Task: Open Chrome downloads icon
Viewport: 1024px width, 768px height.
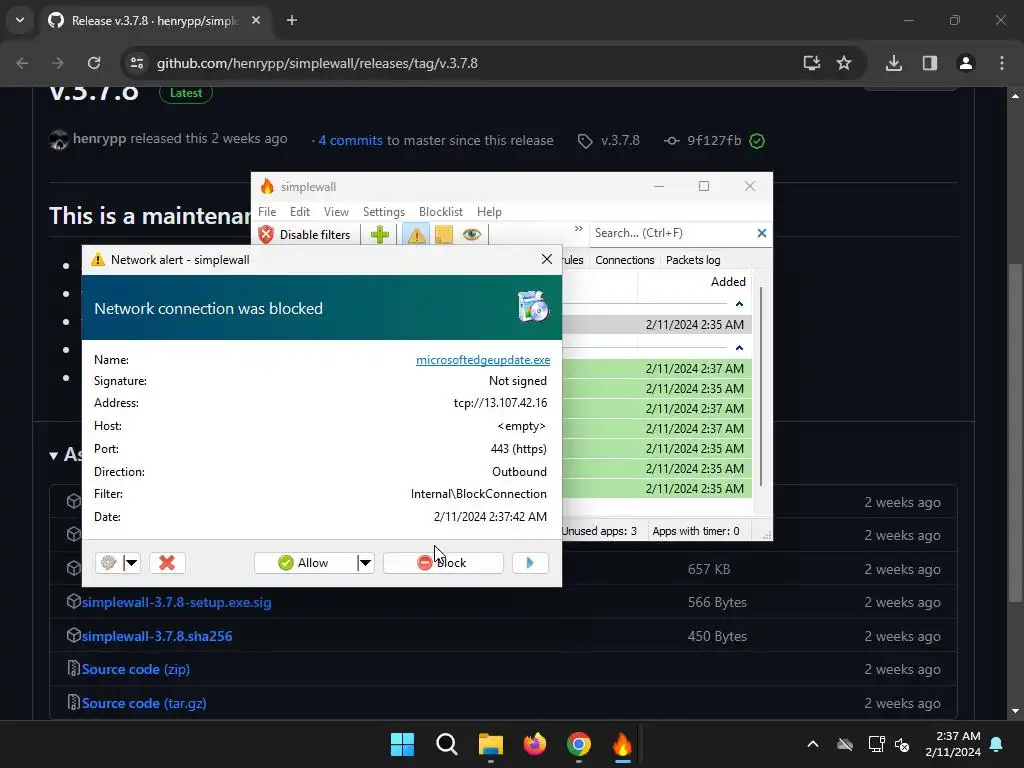Action: pyautogui.click(x=894, y=63)
